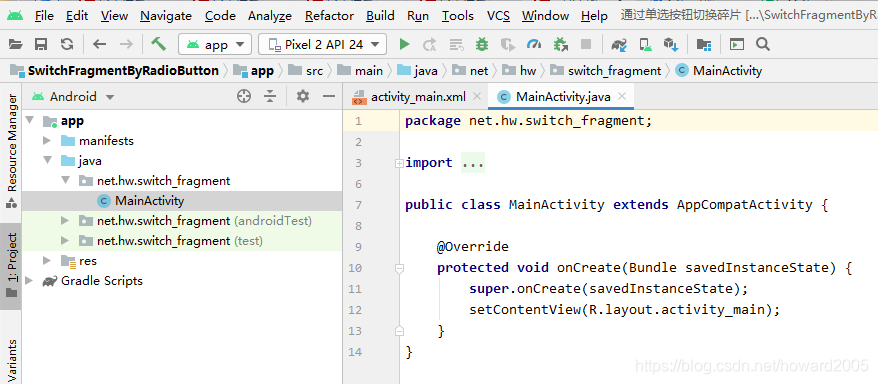Image resolution: width=878 pixels, height=384 pixels.
Task: Run app with the green play button
Action: [404, 44]
